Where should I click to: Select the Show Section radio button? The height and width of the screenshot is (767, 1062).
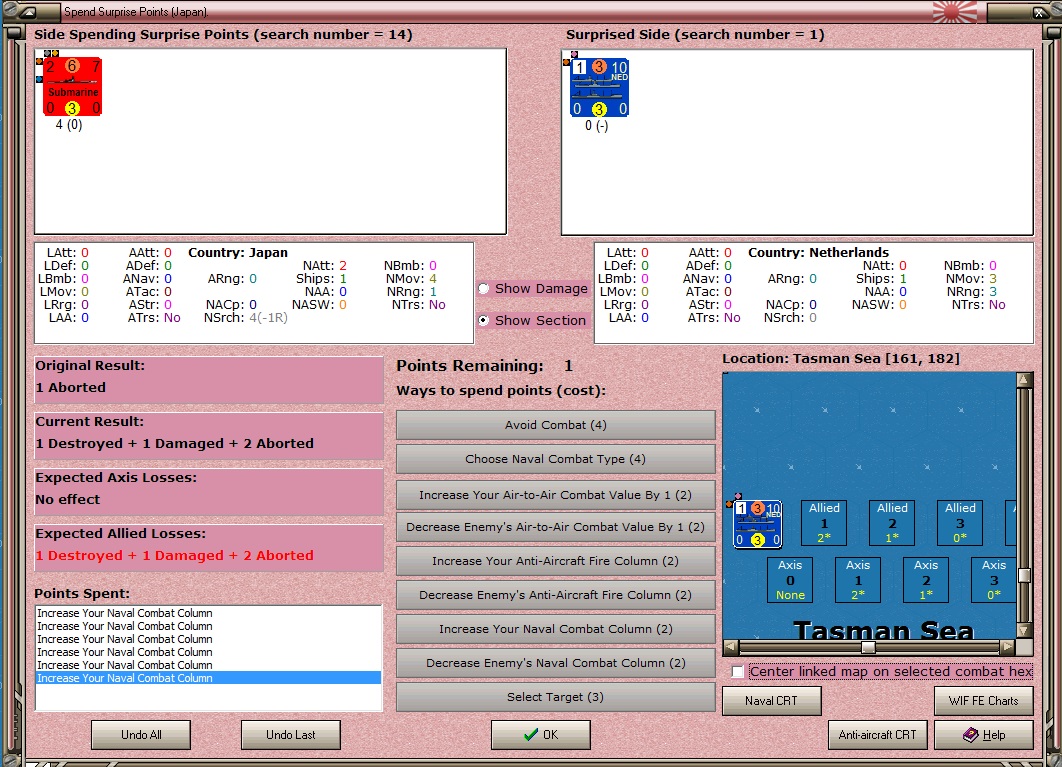484,320
